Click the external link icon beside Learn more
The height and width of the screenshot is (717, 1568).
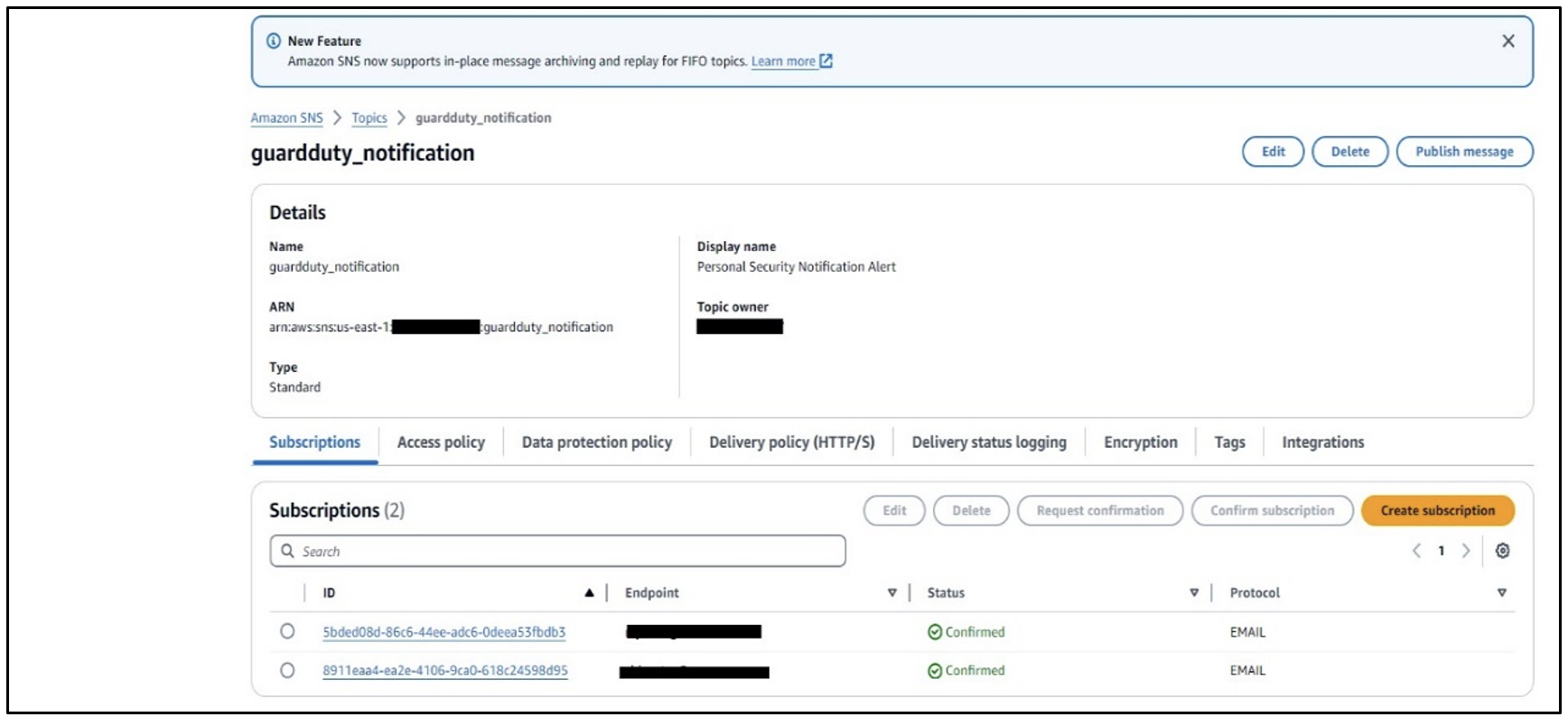point(826,61)
